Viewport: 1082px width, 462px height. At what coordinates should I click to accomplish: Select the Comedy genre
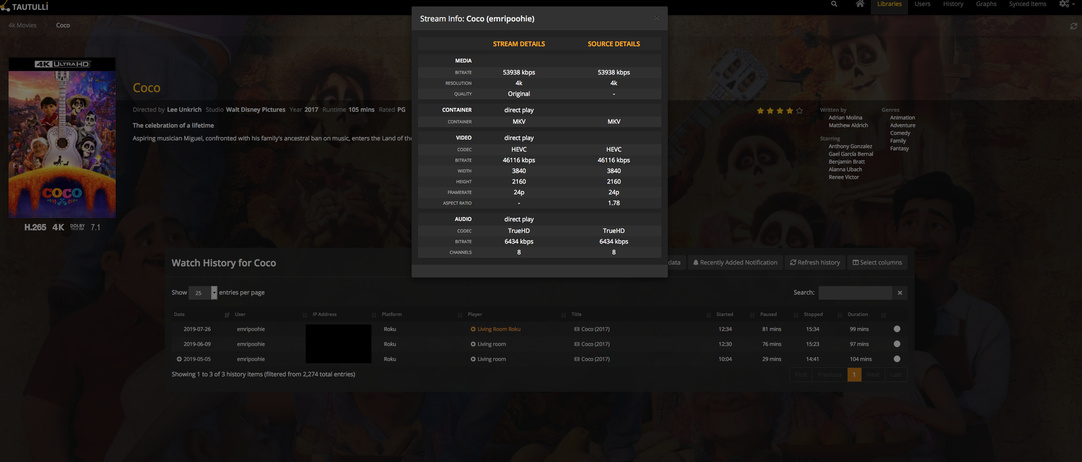pos(900,133)
